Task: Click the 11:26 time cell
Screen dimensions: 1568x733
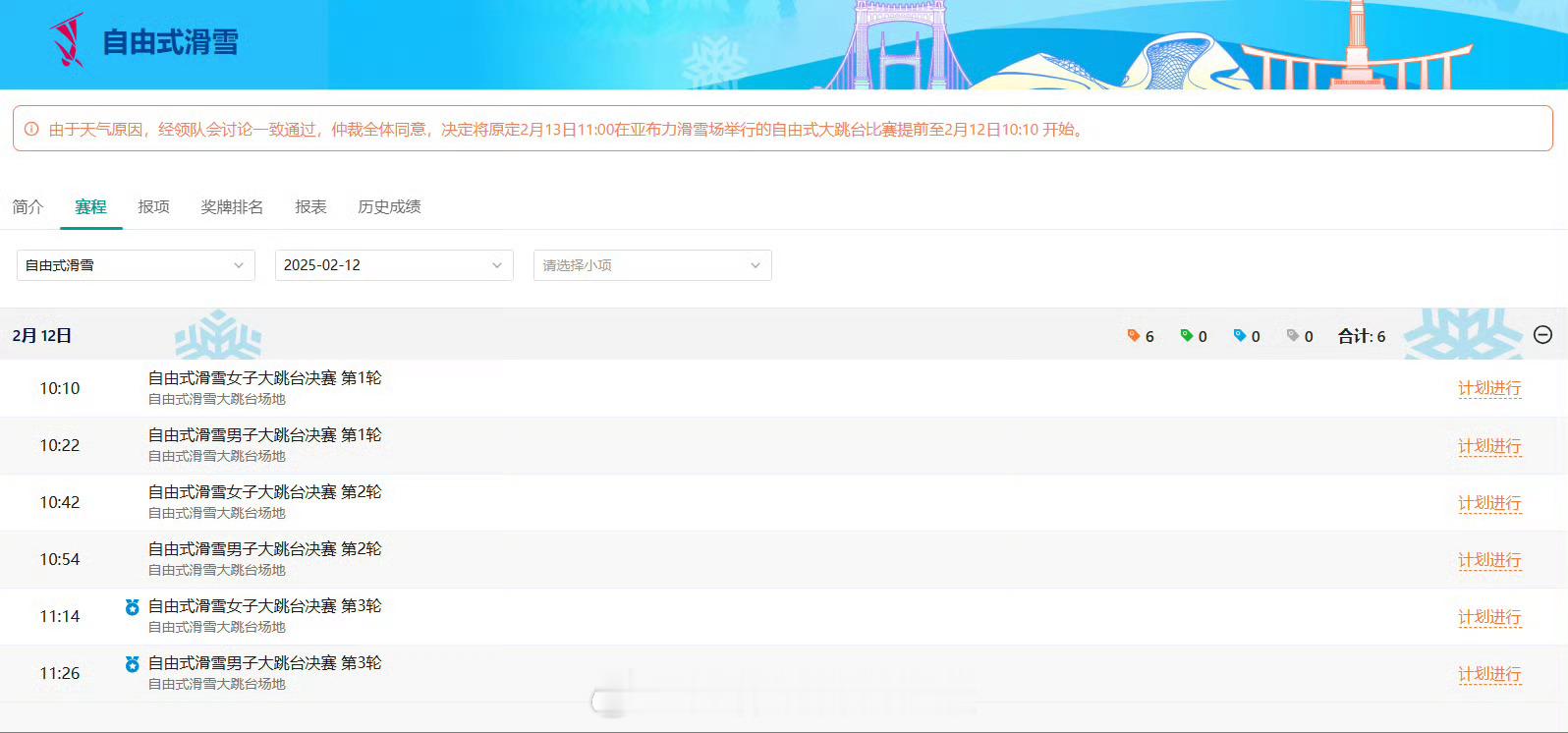Action: click(x=60, y=673)
